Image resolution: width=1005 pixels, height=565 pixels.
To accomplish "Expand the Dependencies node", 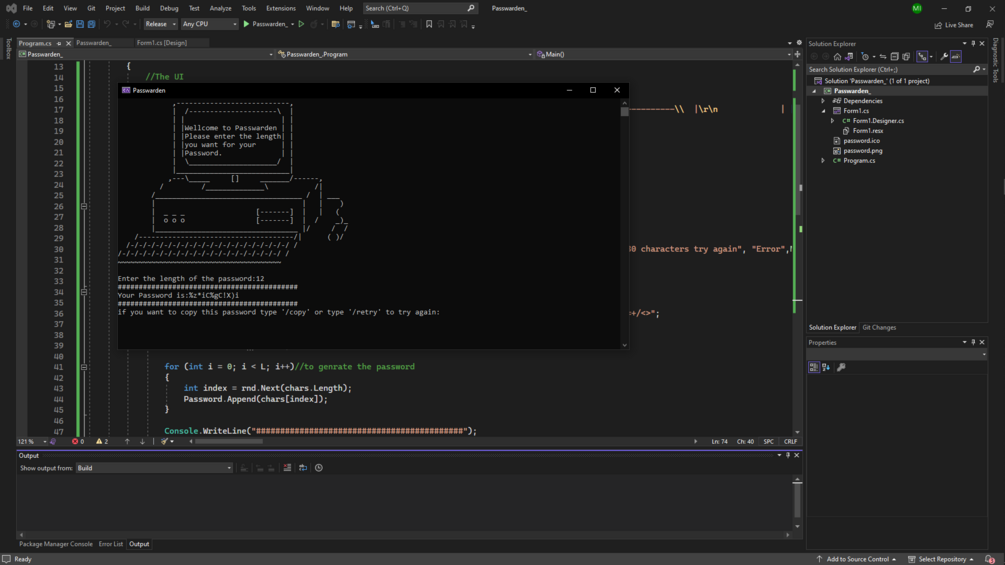I will pos(823,101).
